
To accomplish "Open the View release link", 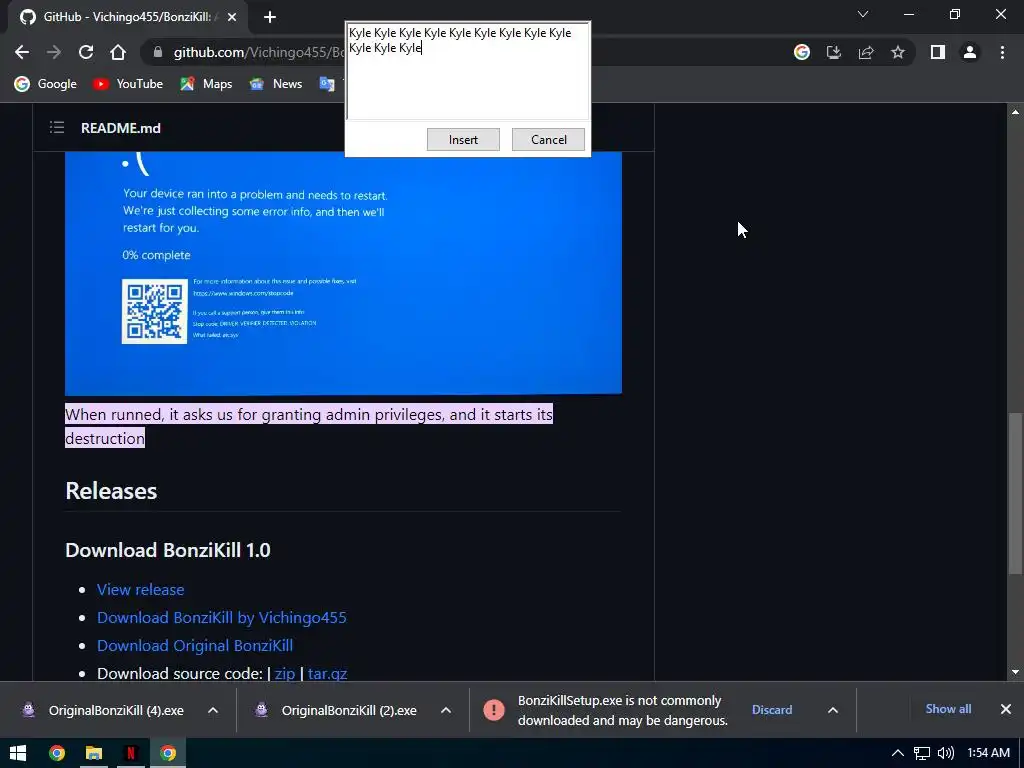I will [140, 590].
